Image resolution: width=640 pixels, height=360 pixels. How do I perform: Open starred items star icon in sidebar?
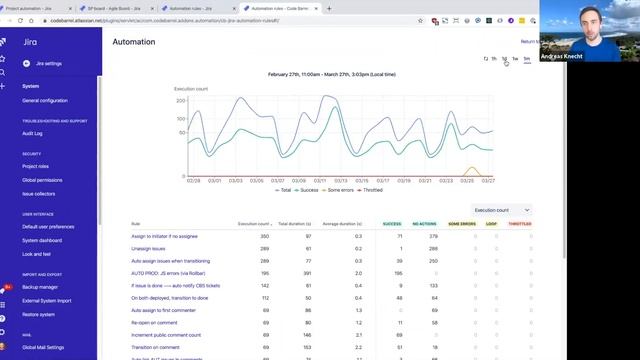(x=2, y=59)
